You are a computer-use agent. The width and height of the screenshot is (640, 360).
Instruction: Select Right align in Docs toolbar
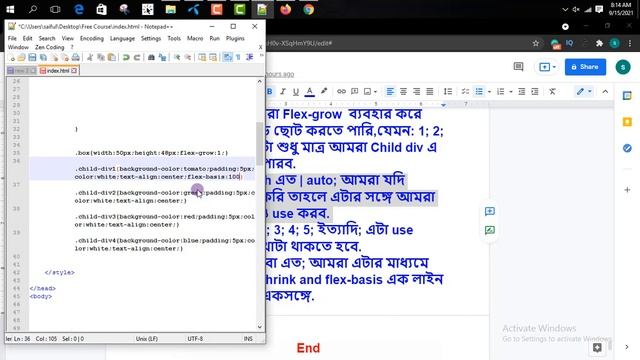point(416,91)
